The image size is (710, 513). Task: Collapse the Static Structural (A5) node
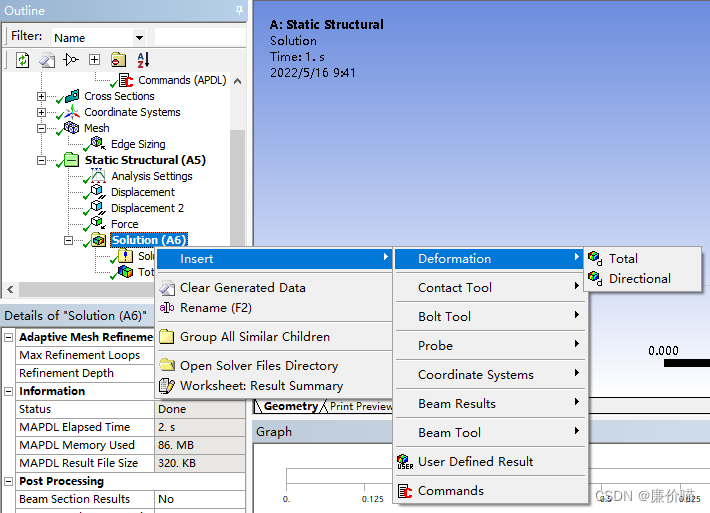[41, 160]
